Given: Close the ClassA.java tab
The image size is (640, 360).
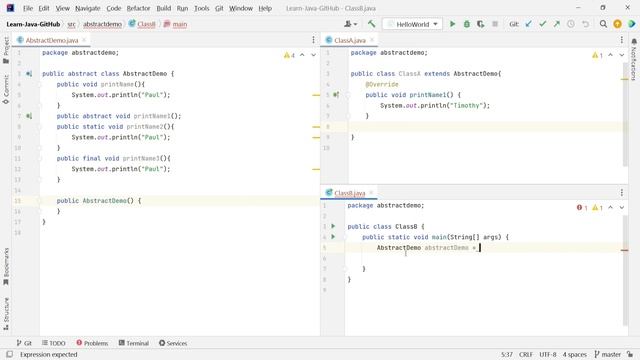Looking at the screenshot, I should click(x=371, y=40).
